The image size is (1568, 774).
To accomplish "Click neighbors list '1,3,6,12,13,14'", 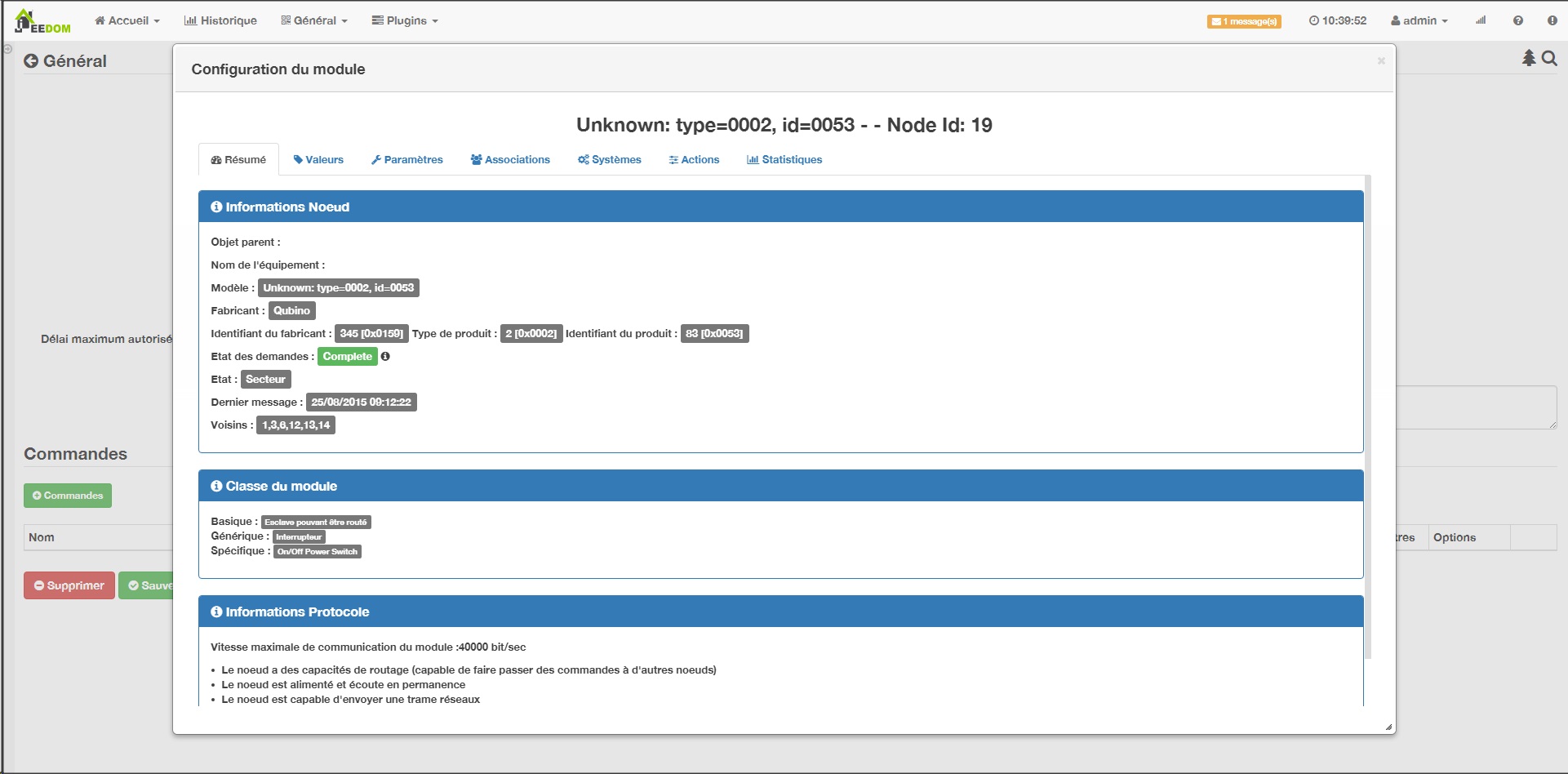I will click(x=295, y=425).
